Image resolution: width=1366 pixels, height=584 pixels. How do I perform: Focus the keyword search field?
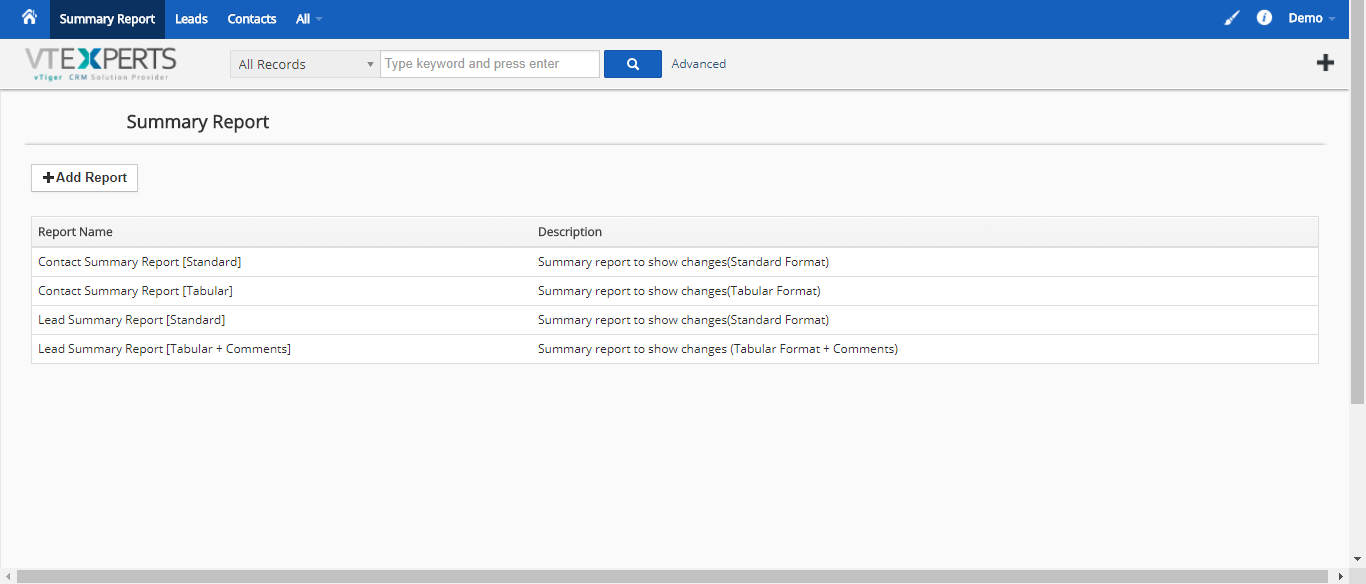coord(490,64)
